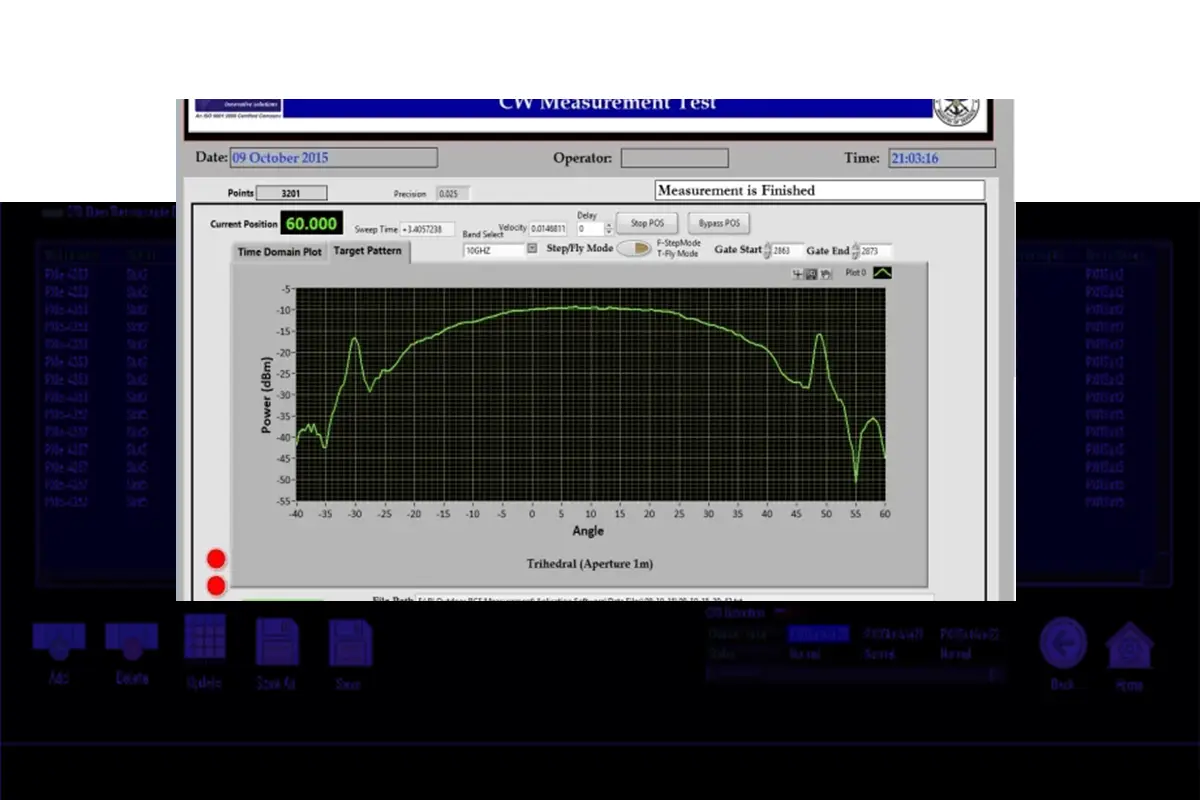
Task: Click the Delete icon in bottom toolbar
Action: (x=132, y=642)
